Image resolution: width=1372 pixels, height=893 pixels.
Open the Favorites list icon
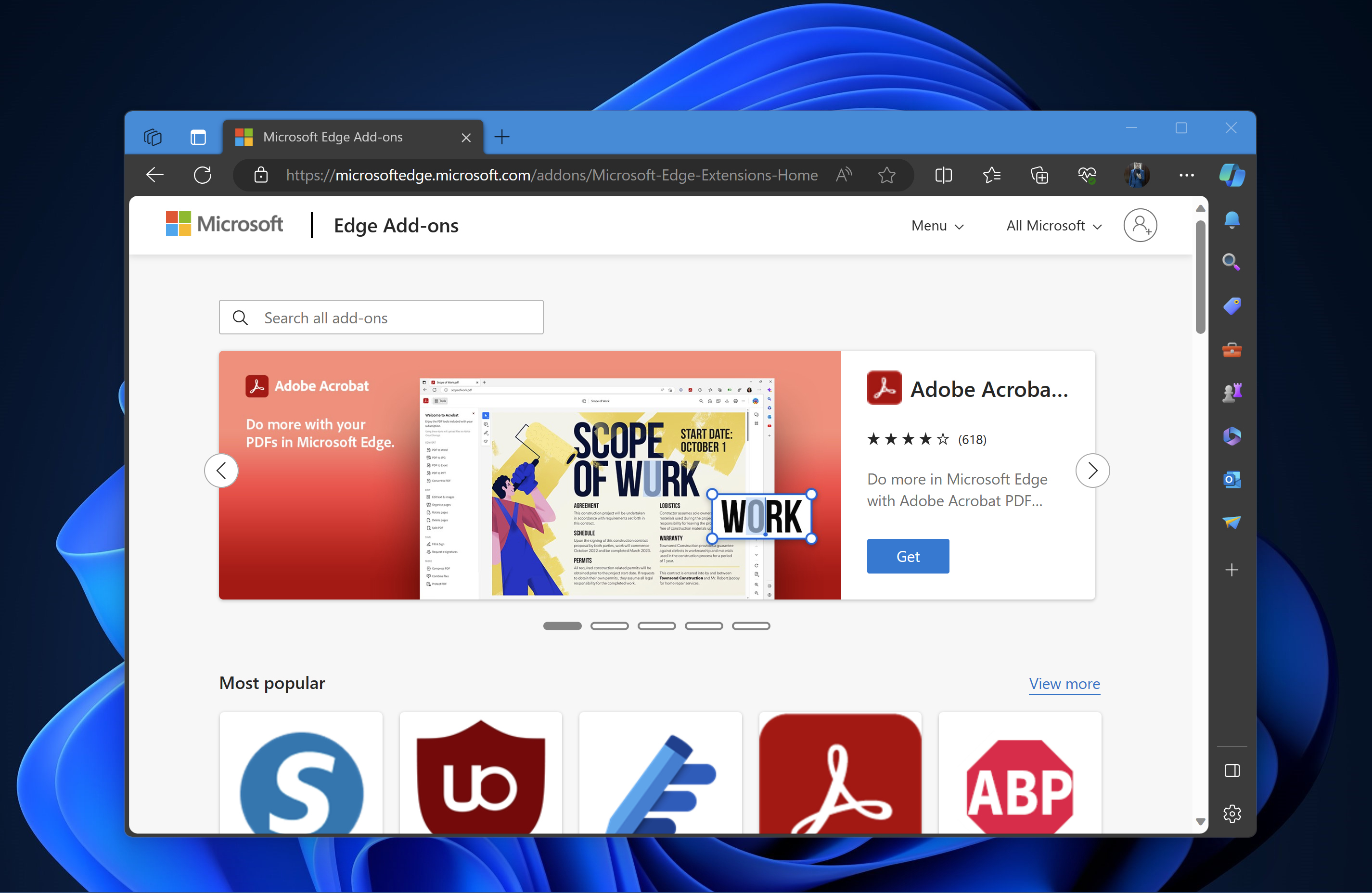click(x=991, y=175)
